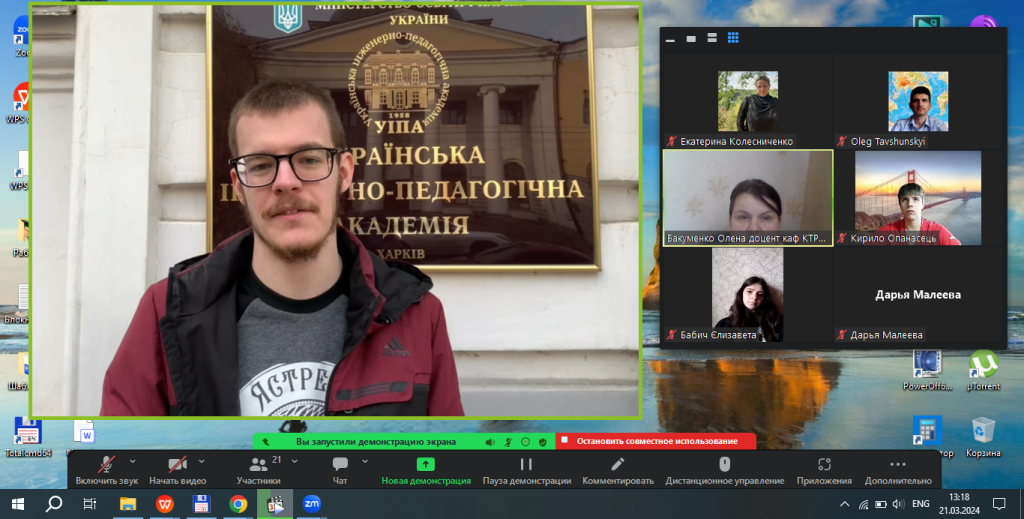Select Oleg Tavshunskyi video tile
Image resolution: width=1024 pixels, height=519 pixels.
tap(918, 101)
